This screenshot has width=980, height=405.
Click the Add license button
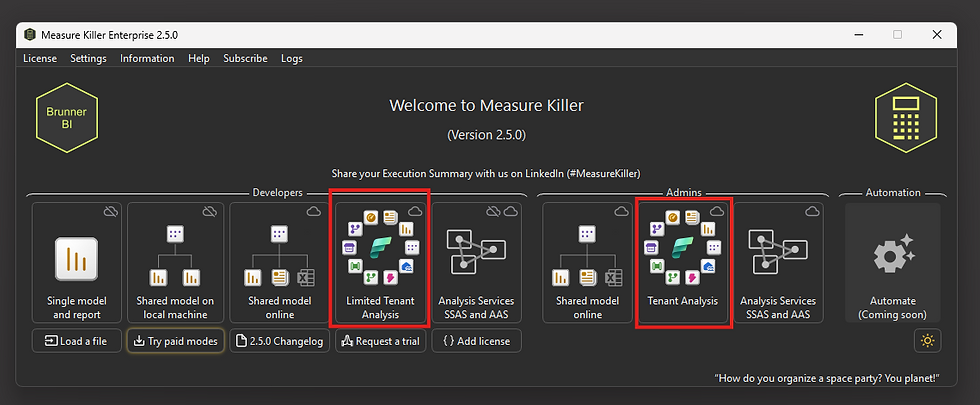[476, 341]
